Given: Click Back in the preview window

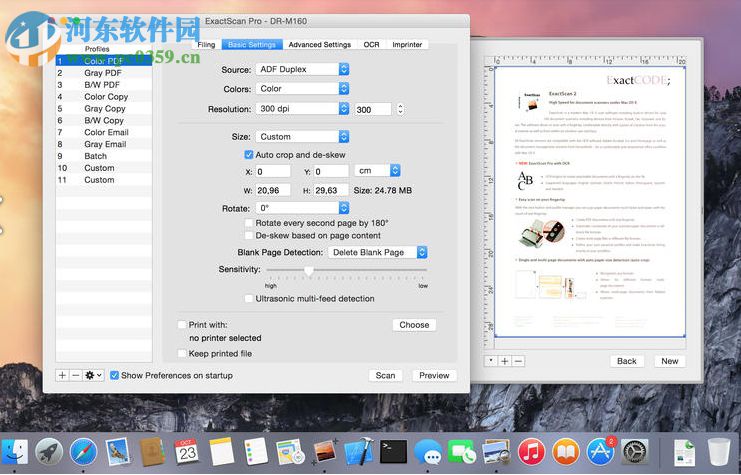Looking at the screenshot, I should pos(627,361).
